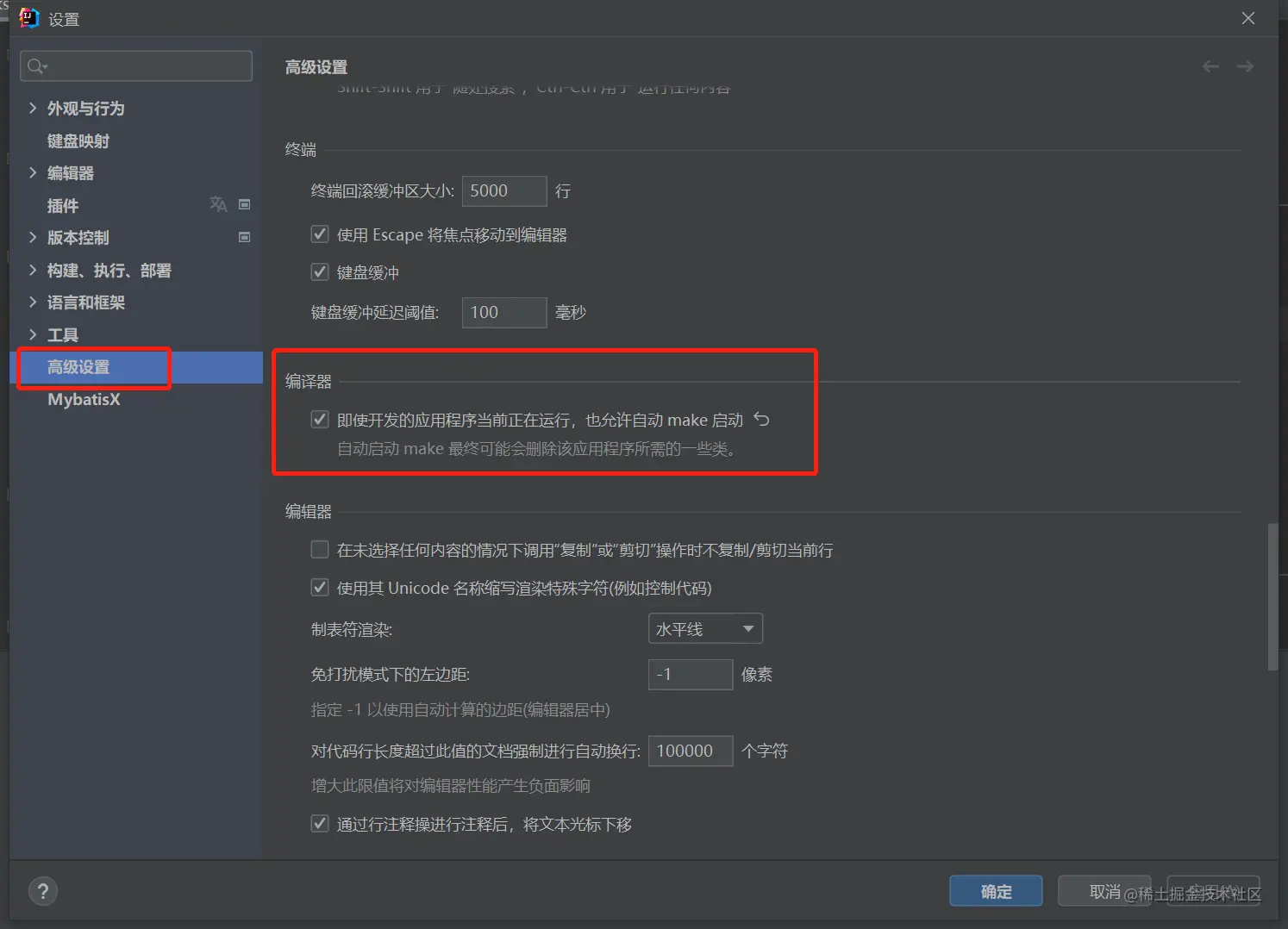Click the settings panel vertical scrollbar

[x=1272, y=596]
